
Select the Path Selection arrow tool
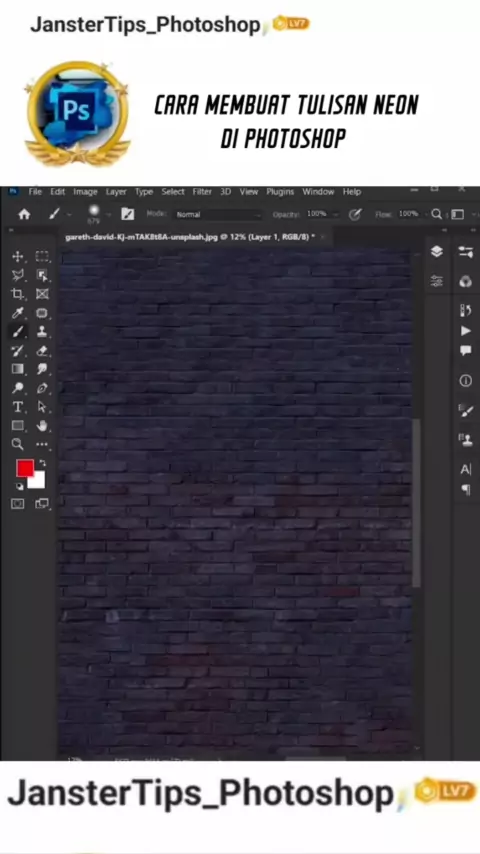point(42,407)
